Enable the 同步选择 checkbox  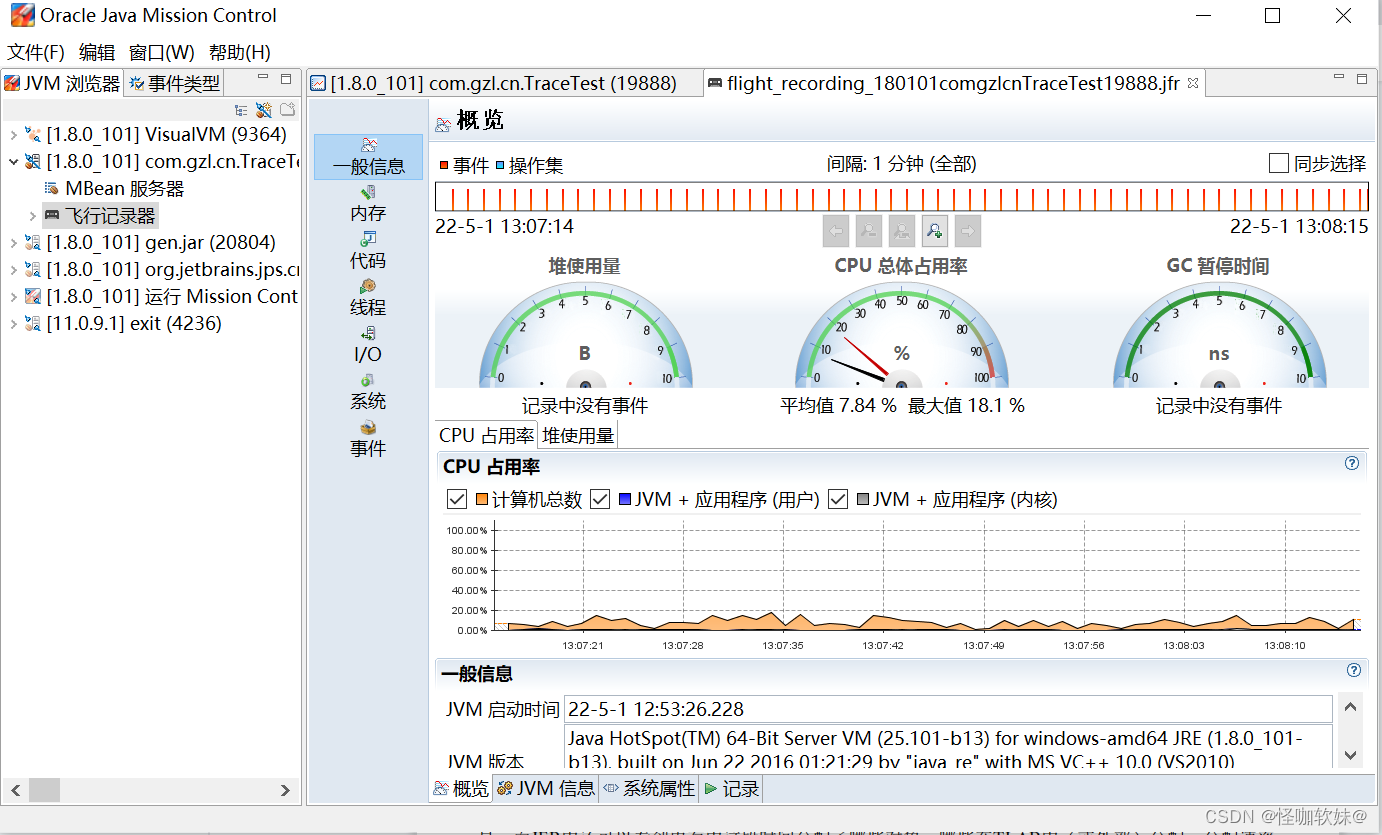coord(1278,163)
